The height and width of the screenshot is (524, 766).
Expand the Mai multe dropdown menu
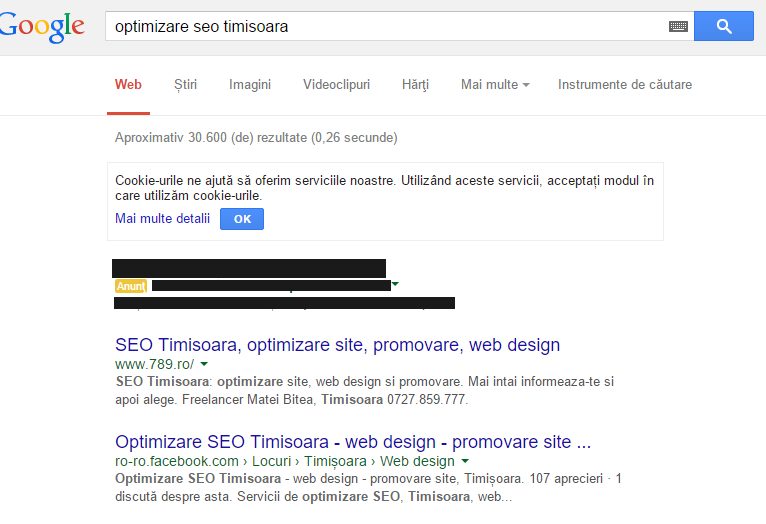(495, 85)
